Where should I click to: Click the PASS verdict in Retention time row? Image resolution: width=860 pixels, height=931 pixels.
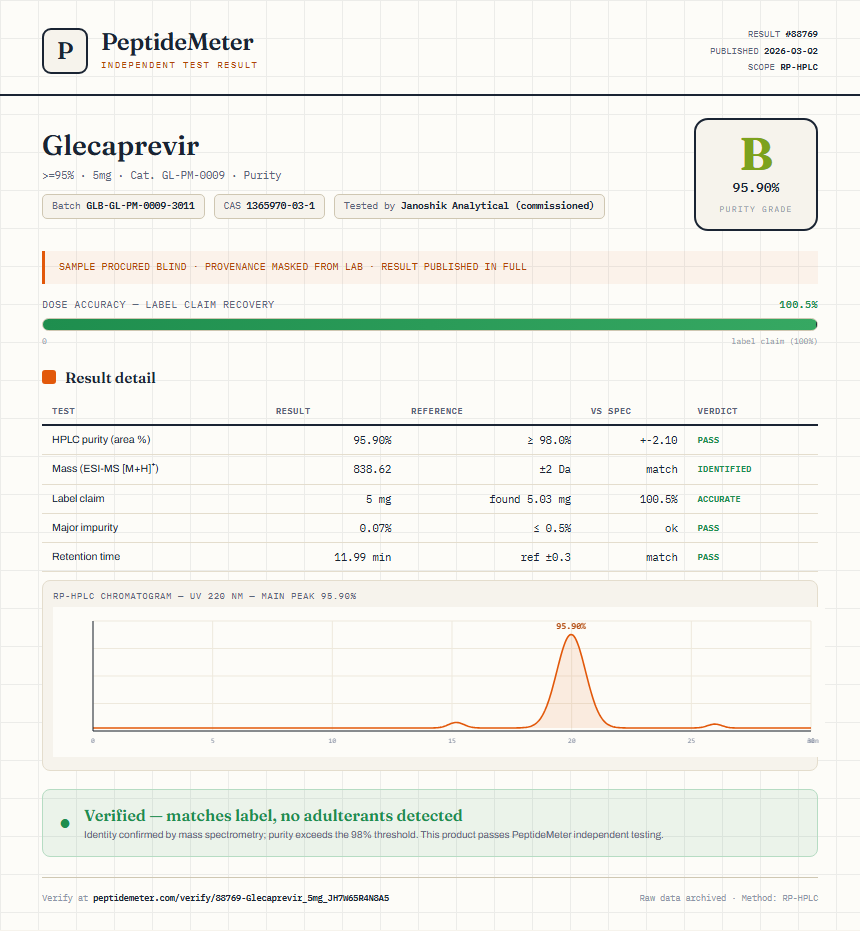click(708, 557)
